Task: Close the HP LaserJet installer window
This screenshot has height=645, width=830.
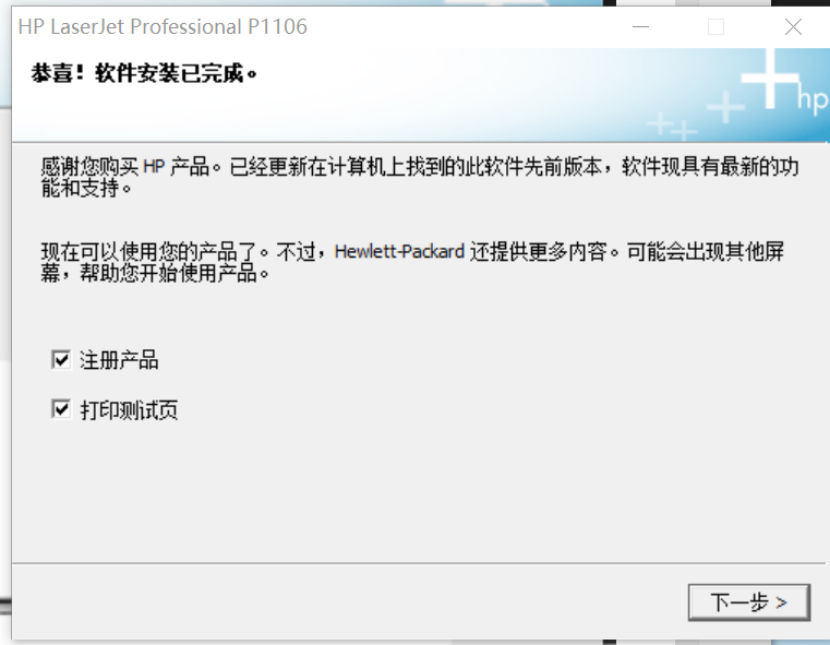Action: [x=793, y=26]
